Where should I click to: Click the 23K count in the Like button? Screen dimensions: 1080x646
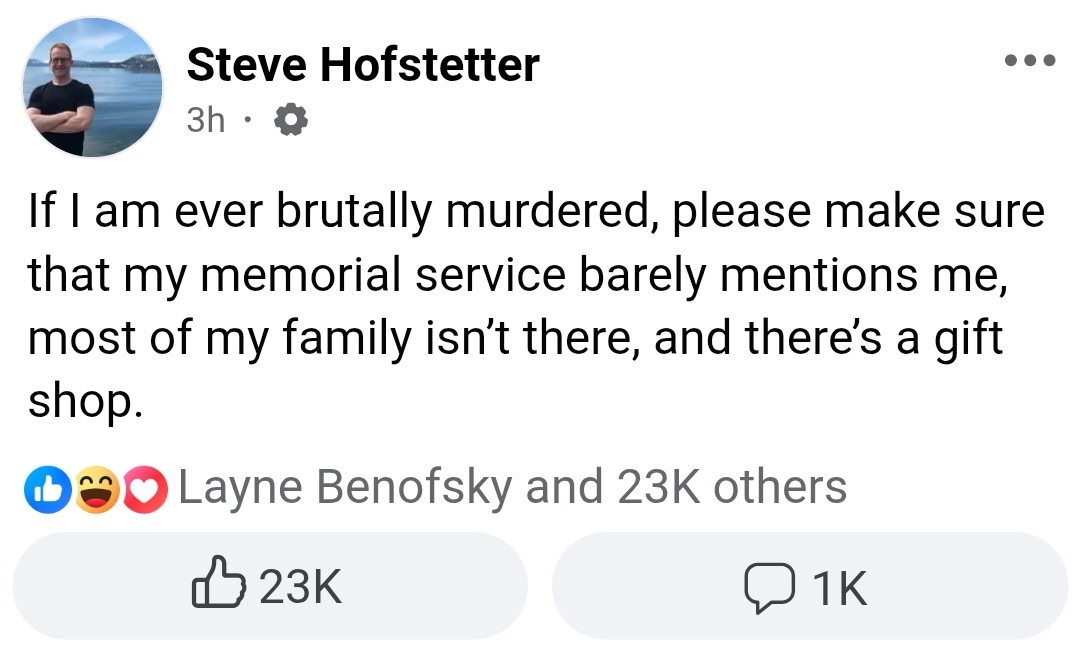coord(301,587)
